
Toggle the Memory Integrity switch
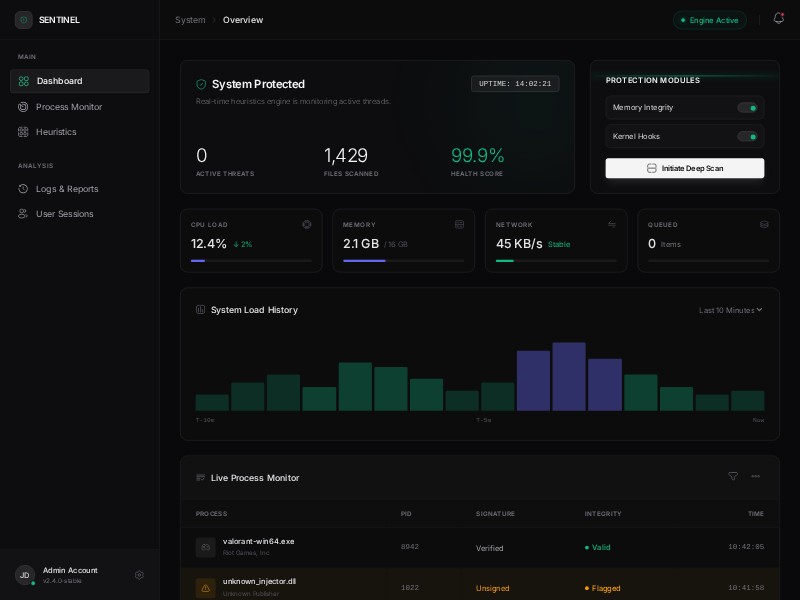click(x=747, y=108)
